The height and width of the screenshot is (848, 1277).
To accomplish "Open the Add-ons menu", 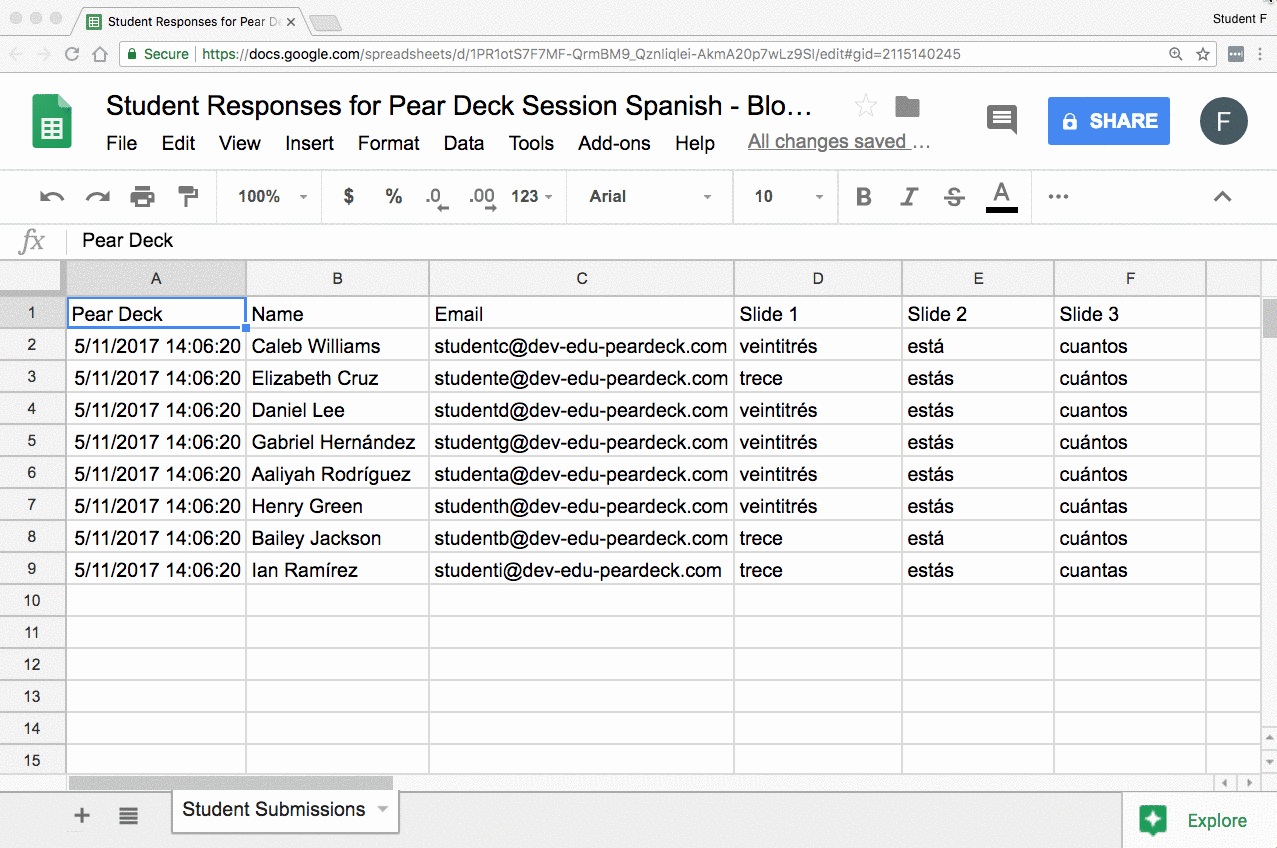I will tap(614, 143).
